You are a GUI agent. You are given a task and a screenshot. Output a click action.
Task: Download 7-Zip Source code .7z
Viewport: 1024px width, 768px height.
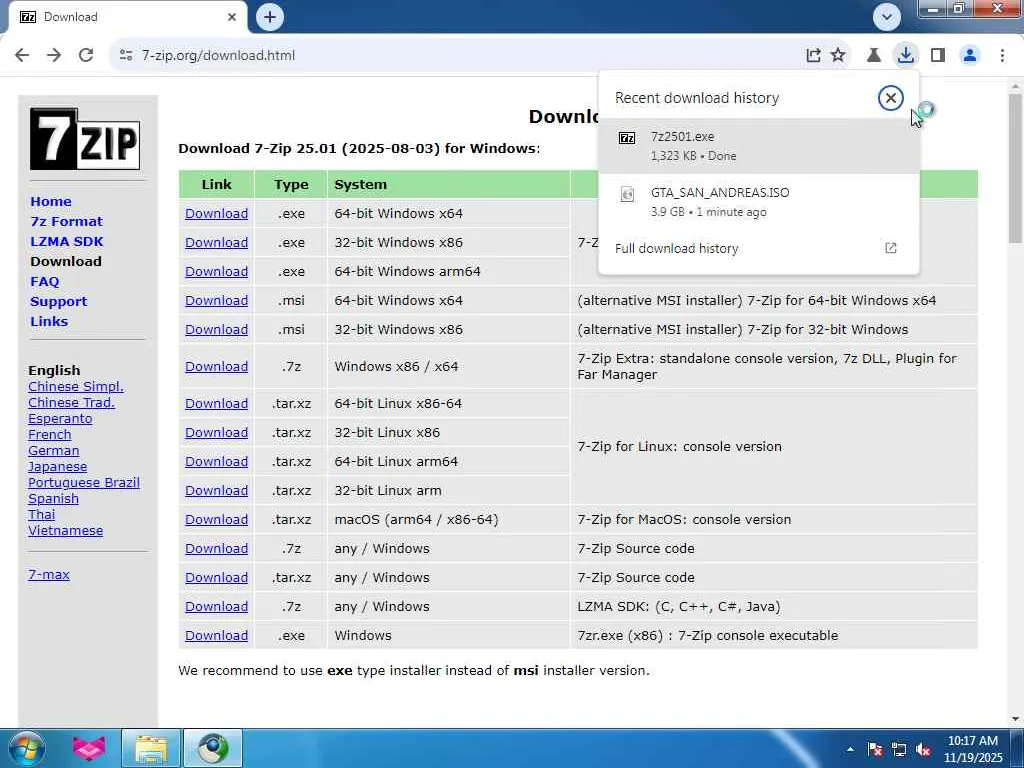click(x=216, y=549)
